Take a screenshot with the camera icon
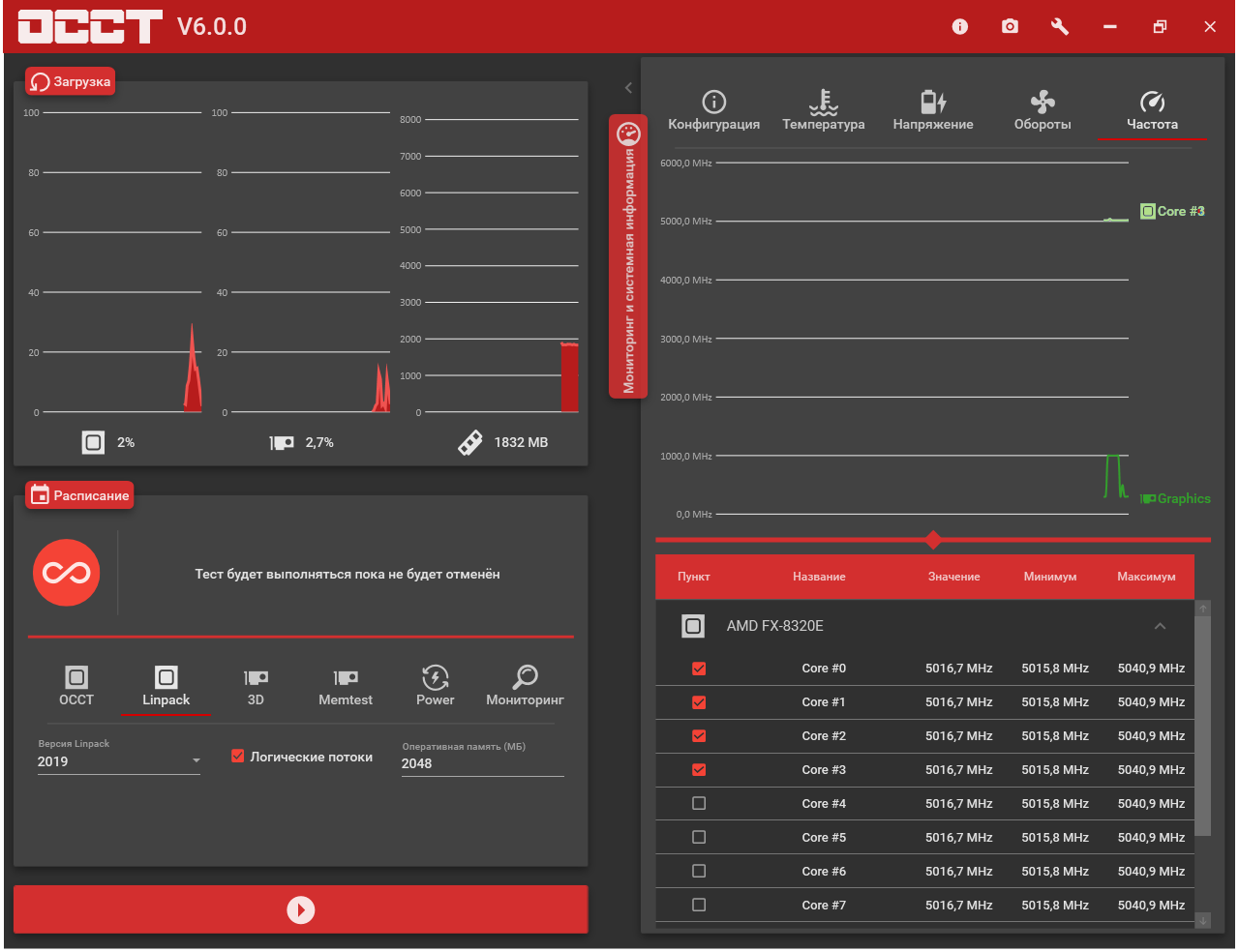This screenshot has width=1239, height=952. tap(1010, 26)
